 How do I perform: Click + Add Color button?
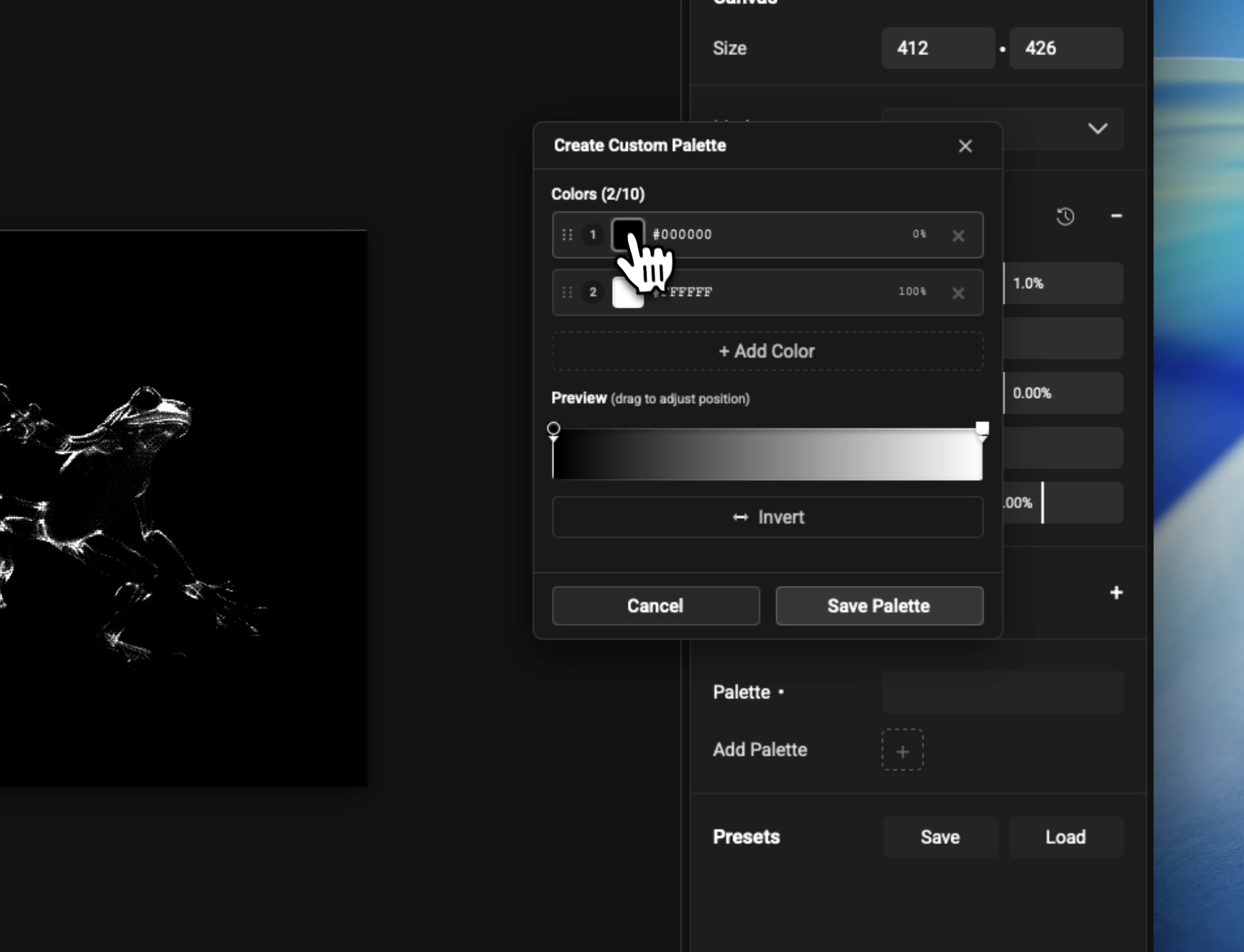[x=767, y=351]
